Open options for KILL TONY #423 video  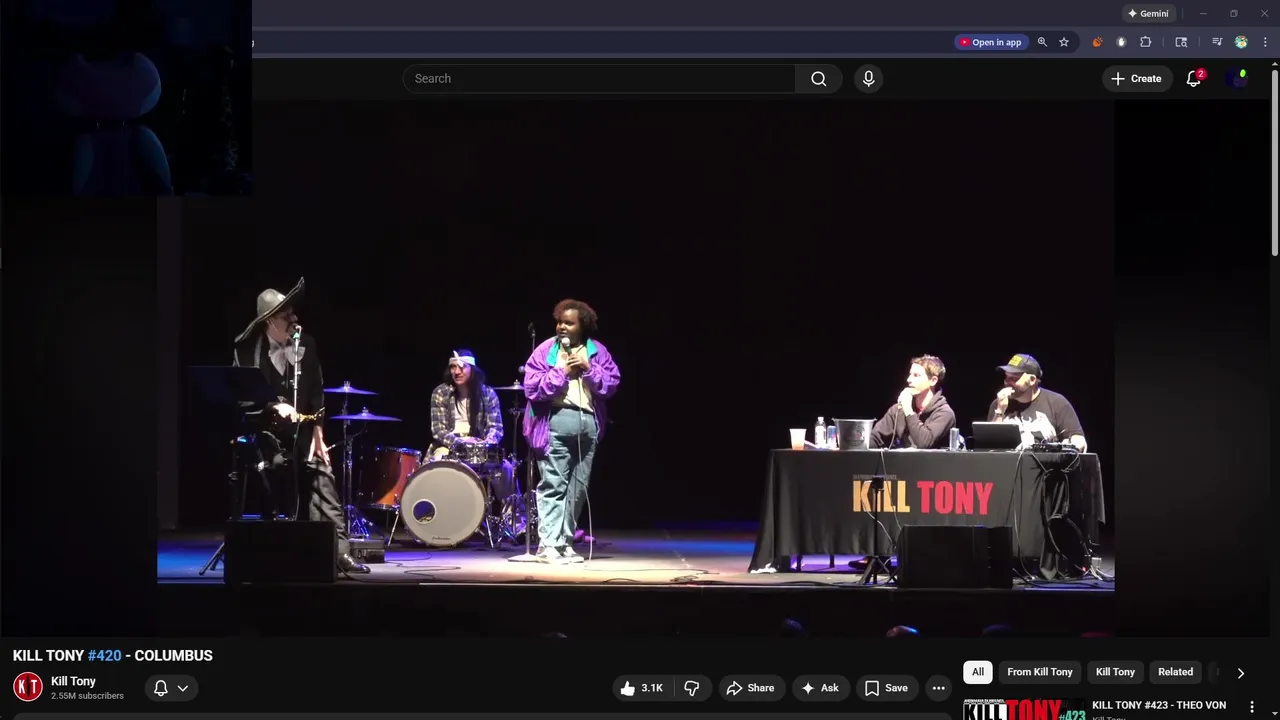coord(1251,707)
